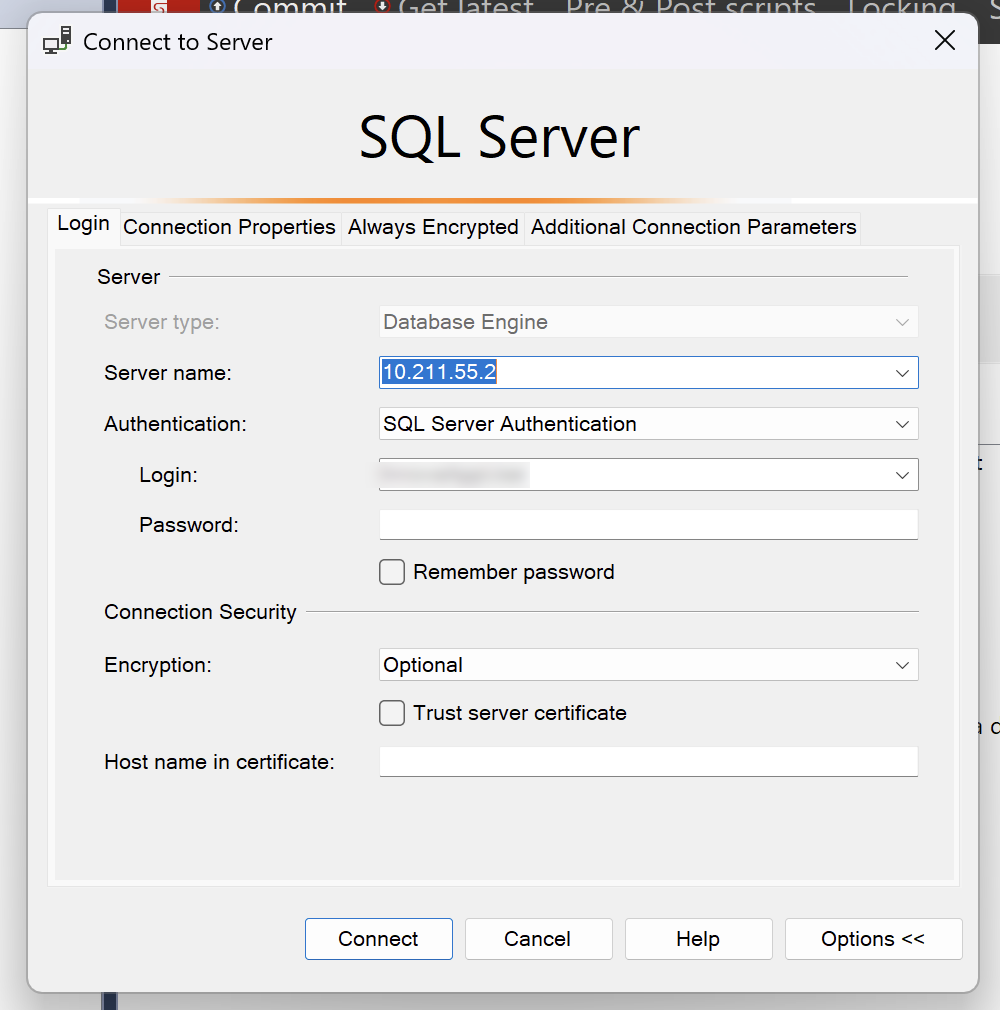The width and height of the screenshot is (1000, 1010).
Task: Click the Password input field
Action: click(x=648, y=525)
